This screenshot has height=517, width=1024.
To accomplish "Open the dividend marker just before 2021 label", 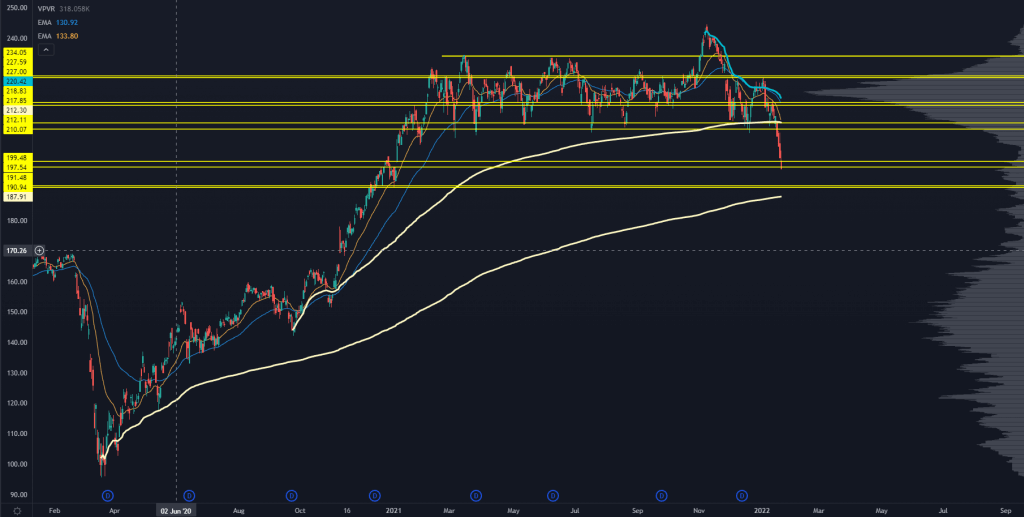I will 374,495.
